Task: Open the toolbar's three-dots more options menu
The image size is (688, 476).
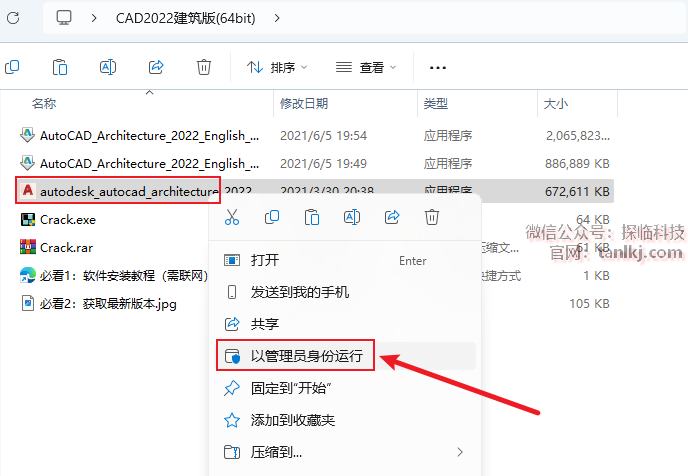Action: (438, 68)
